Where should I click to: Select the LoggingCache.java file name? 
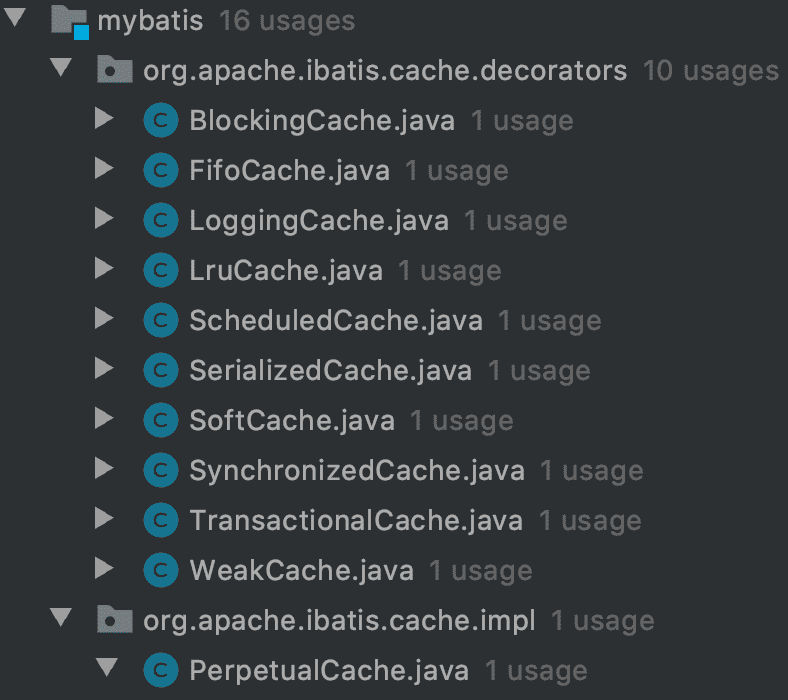pos(319,221)
